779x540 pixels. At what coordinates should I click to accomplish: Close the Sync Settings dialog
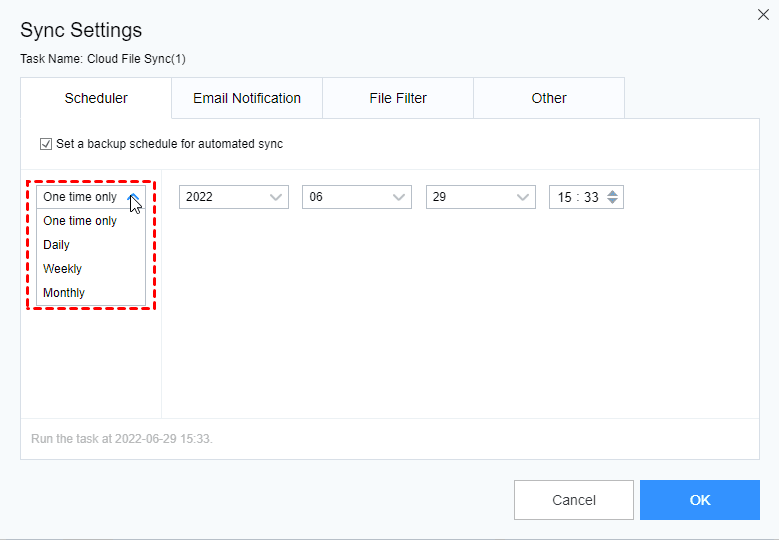[763, 14]
